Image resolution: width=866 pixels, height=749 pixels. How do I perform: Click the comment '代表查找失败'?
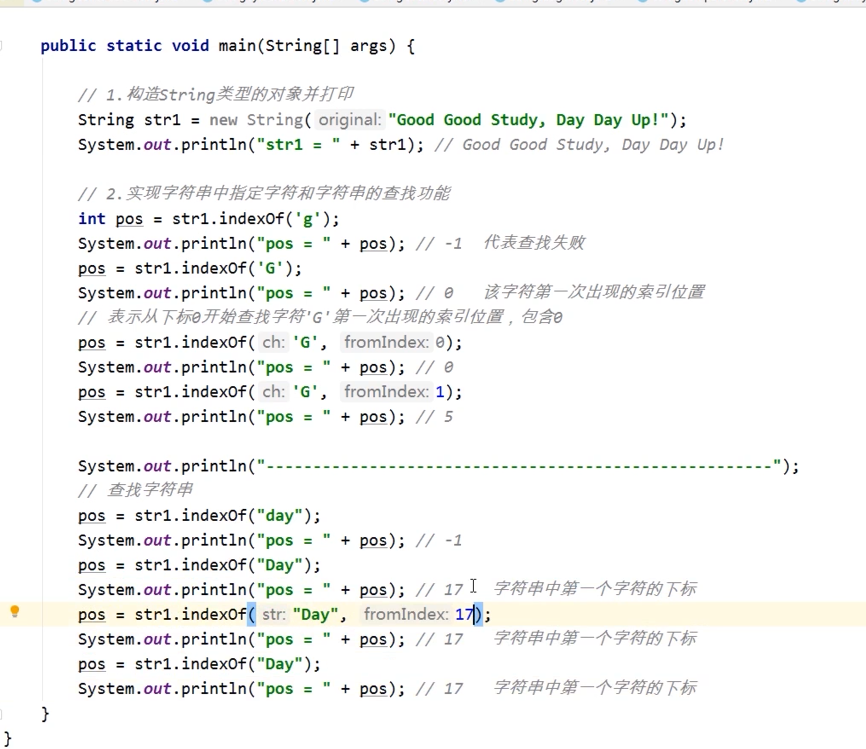(534, 243)
